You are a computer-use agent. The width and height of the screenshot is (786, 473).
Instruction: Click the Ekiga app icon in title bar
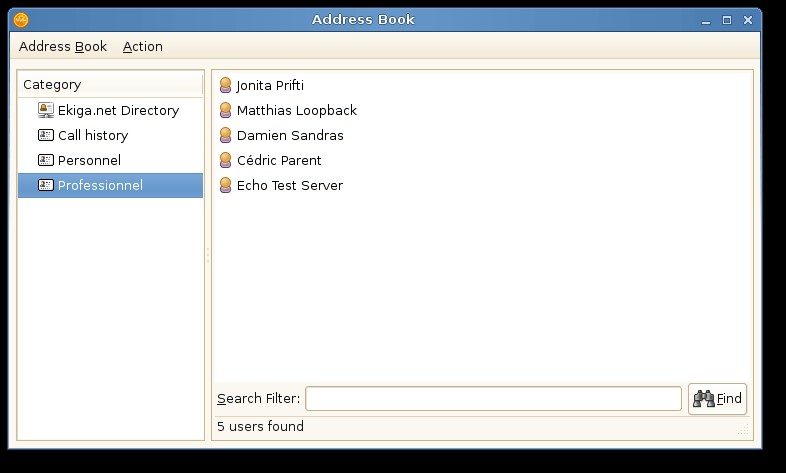[x=21, y=20]
